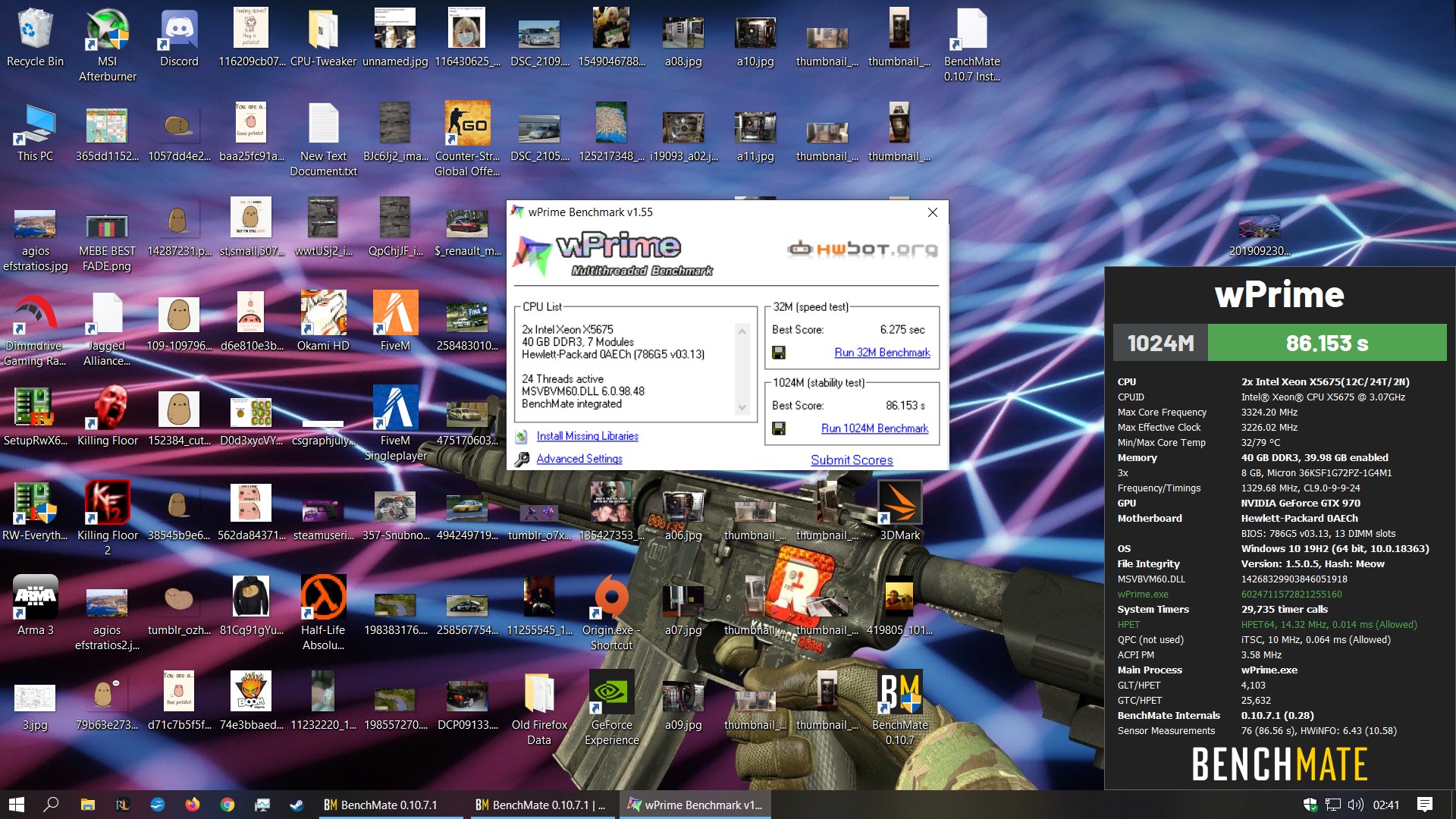Launch Killing Floor 2 shortcut

coord(107,519)
